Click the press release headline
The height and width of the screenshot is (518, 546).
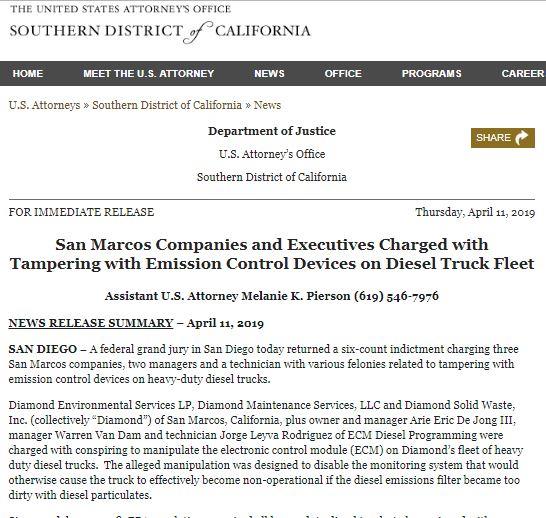(272, 254)
